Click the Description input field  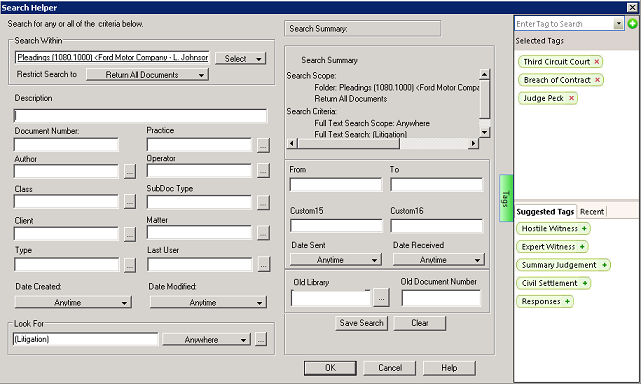[x=140, y=116]
